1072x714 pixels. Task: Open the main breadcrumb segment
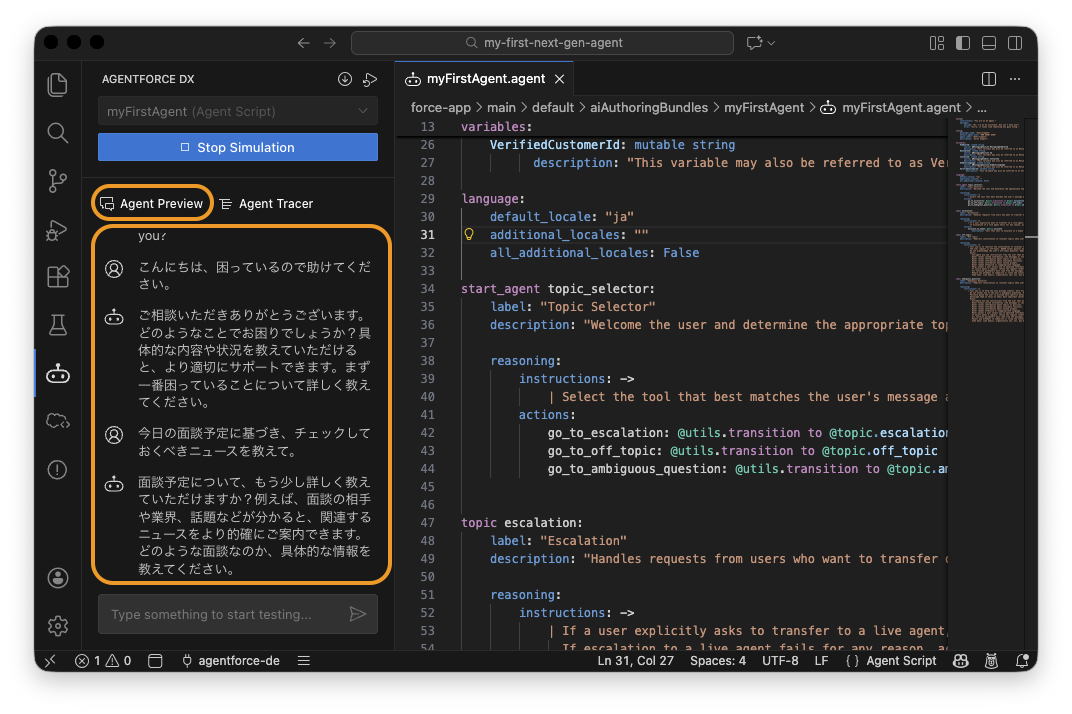[501, 107]
